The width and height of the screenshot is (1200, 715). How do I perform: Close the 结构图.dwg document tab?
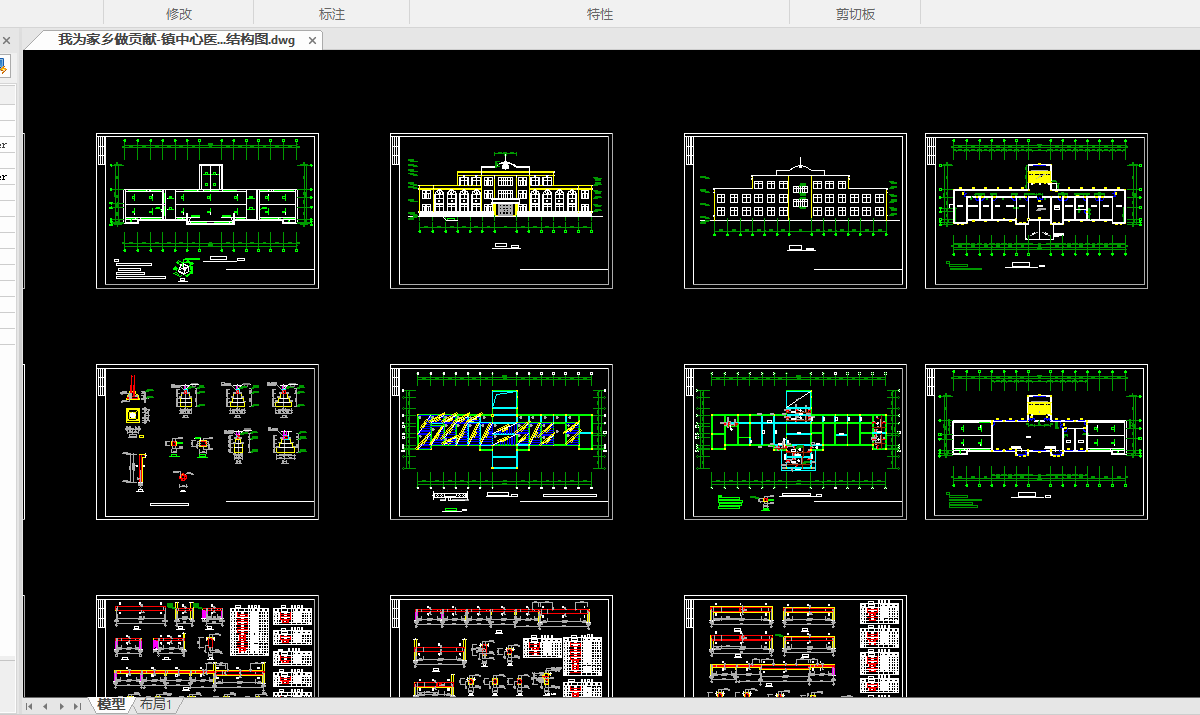tap(312, 40)
